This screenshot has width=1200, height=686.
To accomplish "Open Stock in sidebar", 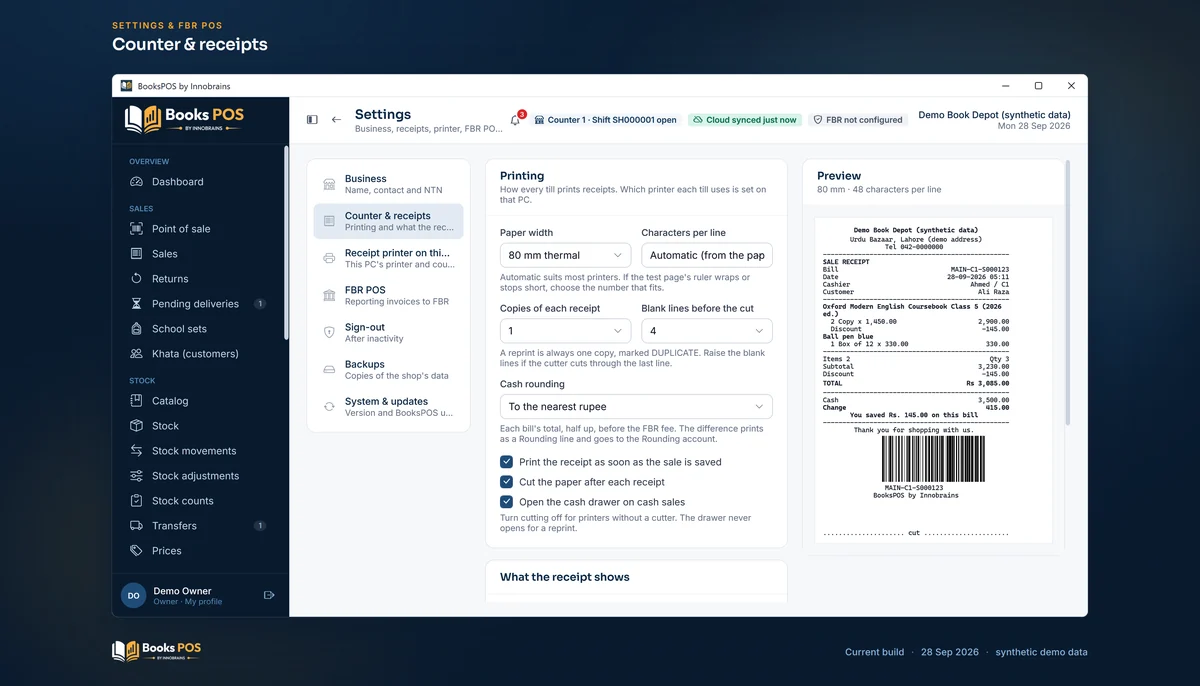I will click(x=200, y=426).
